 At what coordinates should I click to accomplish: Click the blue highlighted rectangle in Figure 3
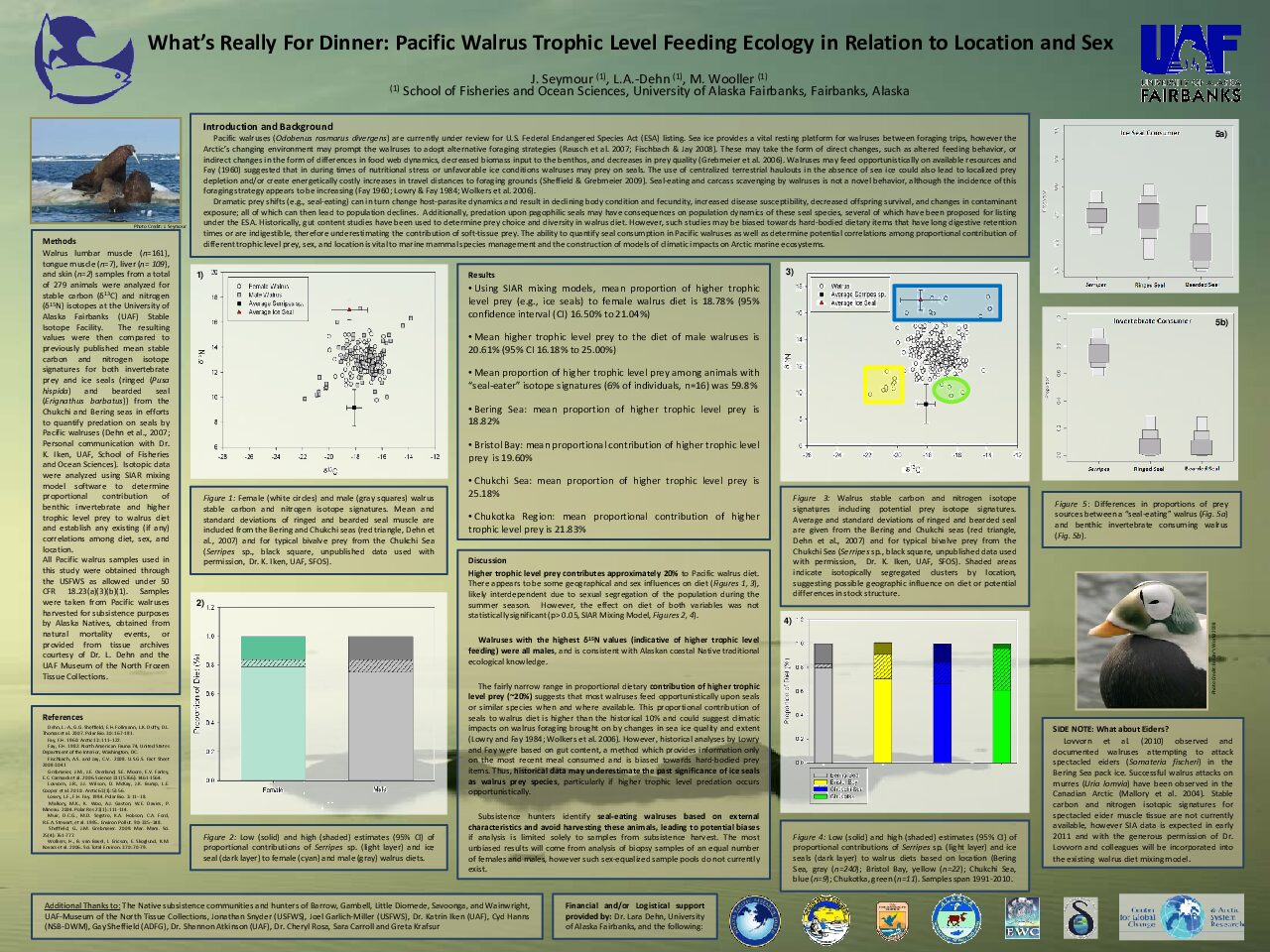(947, 302)
